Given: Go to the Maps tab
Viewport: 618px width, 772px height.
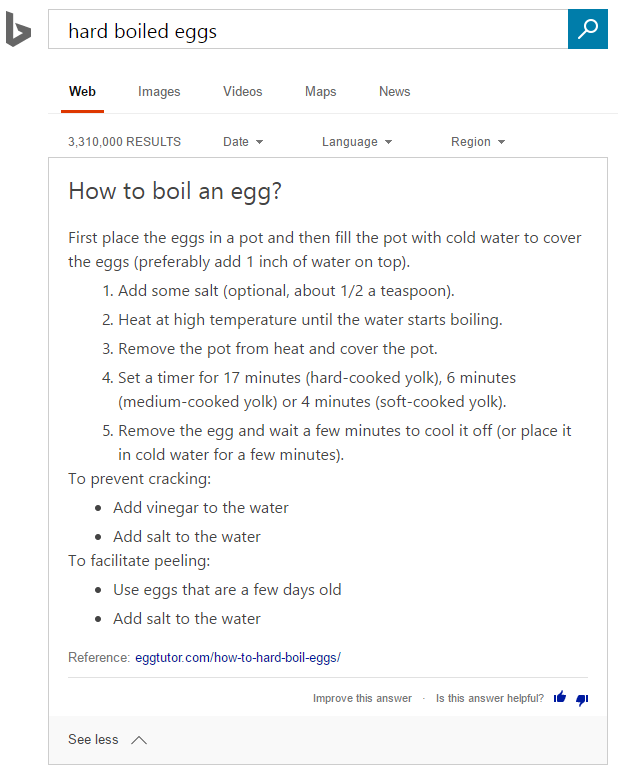Looking at the screenshot, I should coord(320,92).
